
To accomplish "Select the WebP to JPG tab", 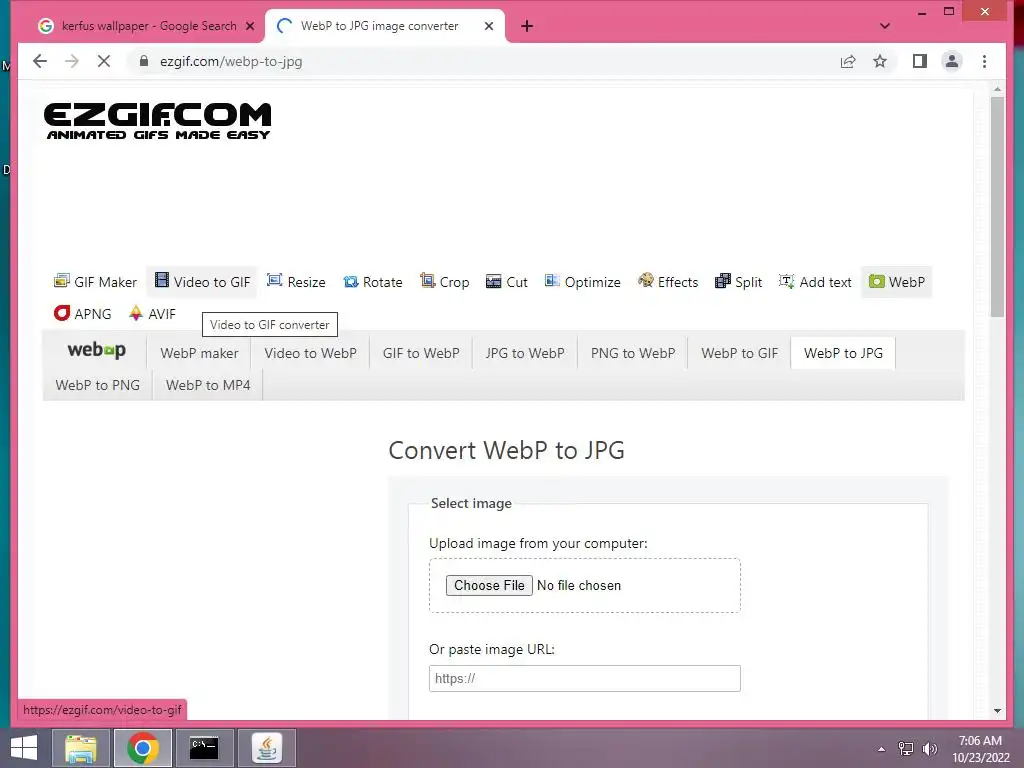I will click(843, 353).
